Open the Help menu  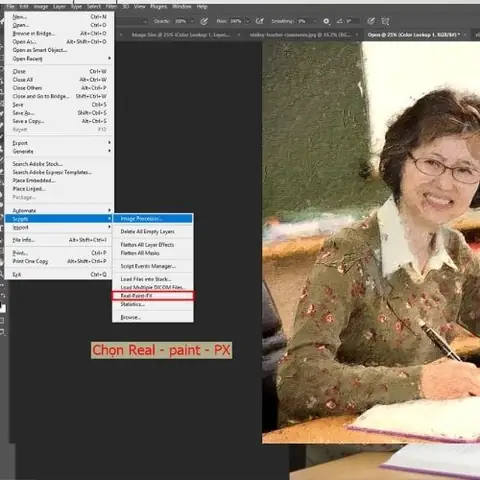coord(202,6)
